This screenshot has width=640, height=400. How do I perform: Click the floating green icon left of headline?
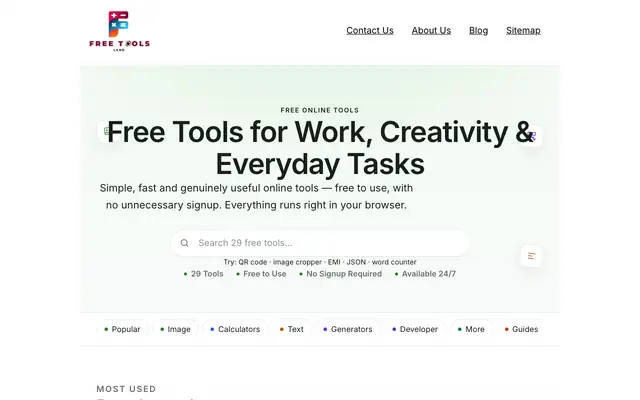point(107,131)
